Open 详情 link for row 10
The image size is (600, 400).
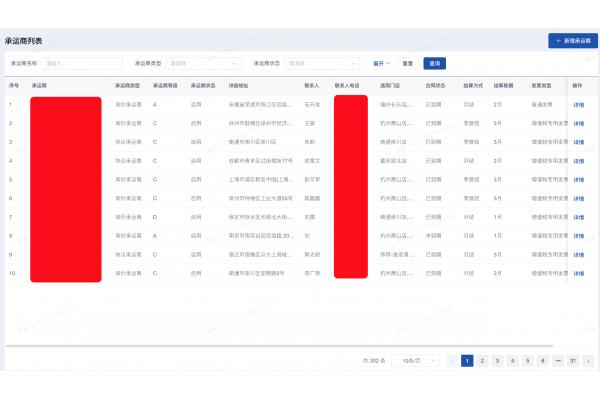(578, 273)
